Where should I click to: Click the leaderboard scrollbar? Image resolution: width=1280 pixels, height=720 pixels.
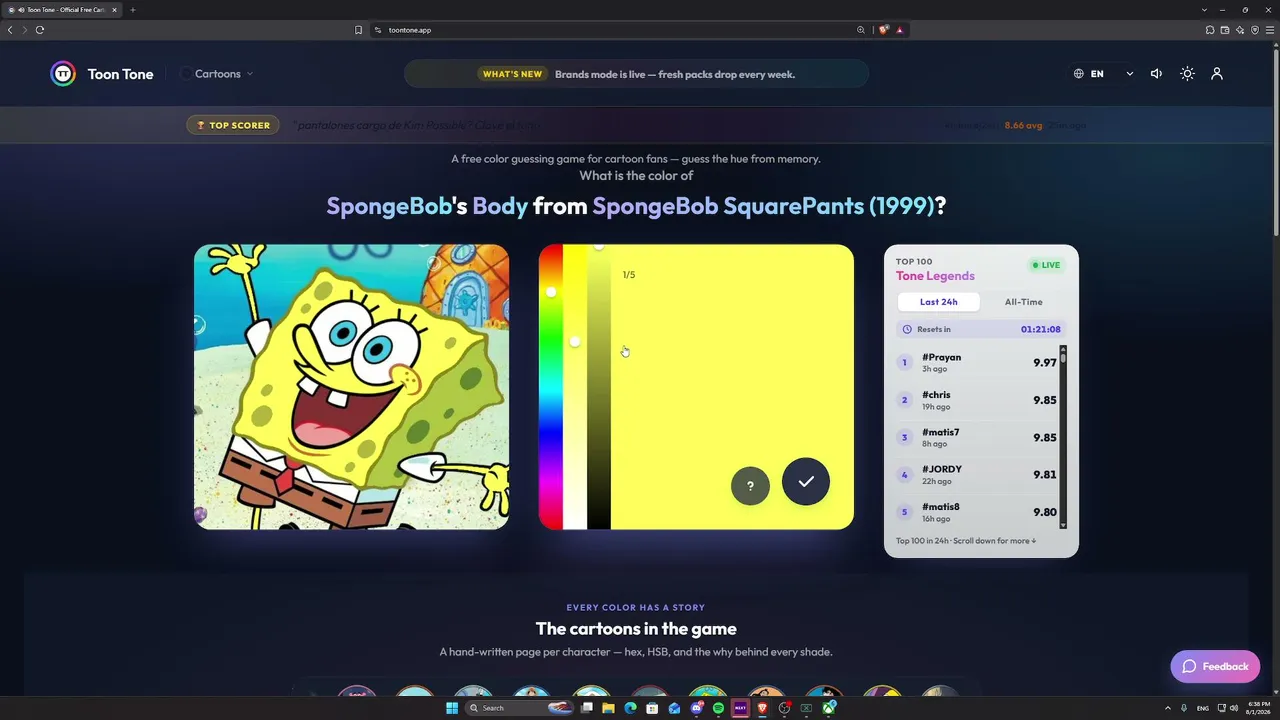tap(1063, 437)
